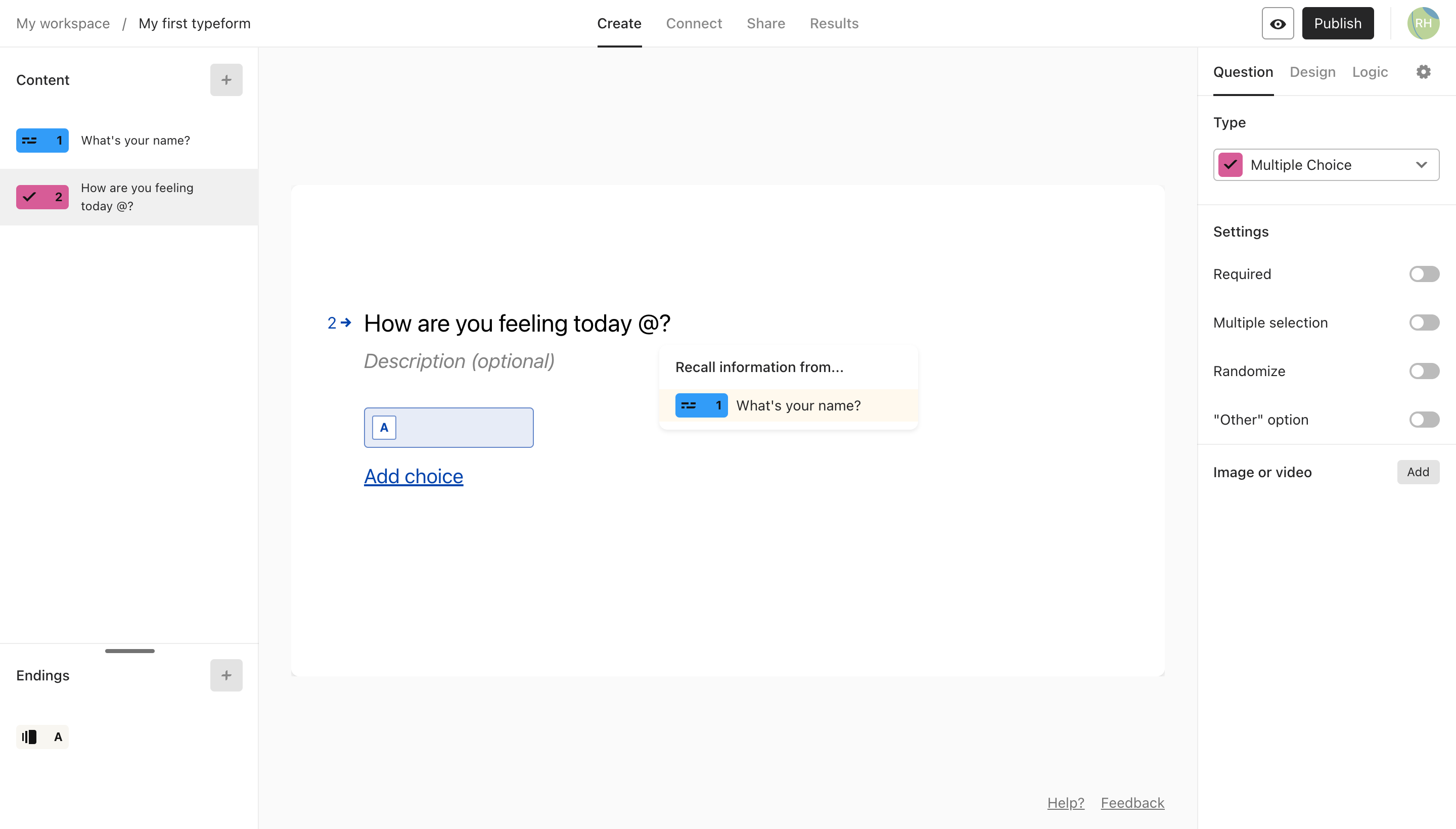Click the multiple choice checkmark icon on question 2
The image size is (1456, 829).
coord(31,197)
